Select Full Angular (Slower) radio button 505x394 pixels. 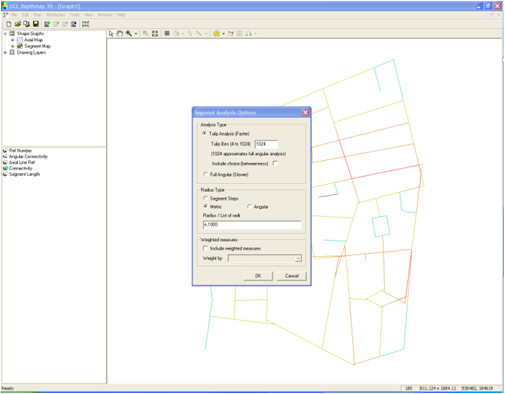205,174
